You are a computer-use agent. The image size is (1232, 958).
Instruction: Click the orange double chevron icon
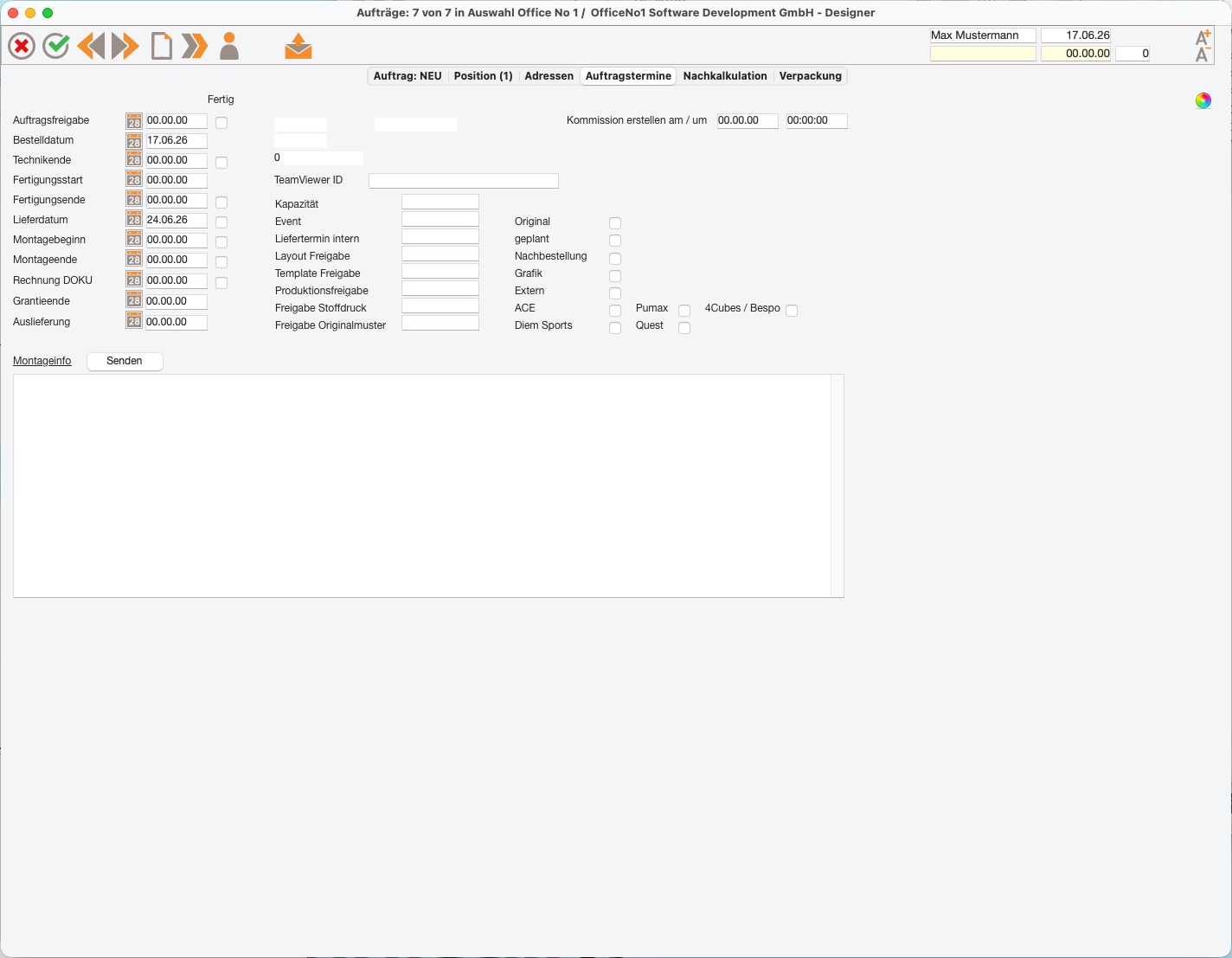[x=195, y=46]
